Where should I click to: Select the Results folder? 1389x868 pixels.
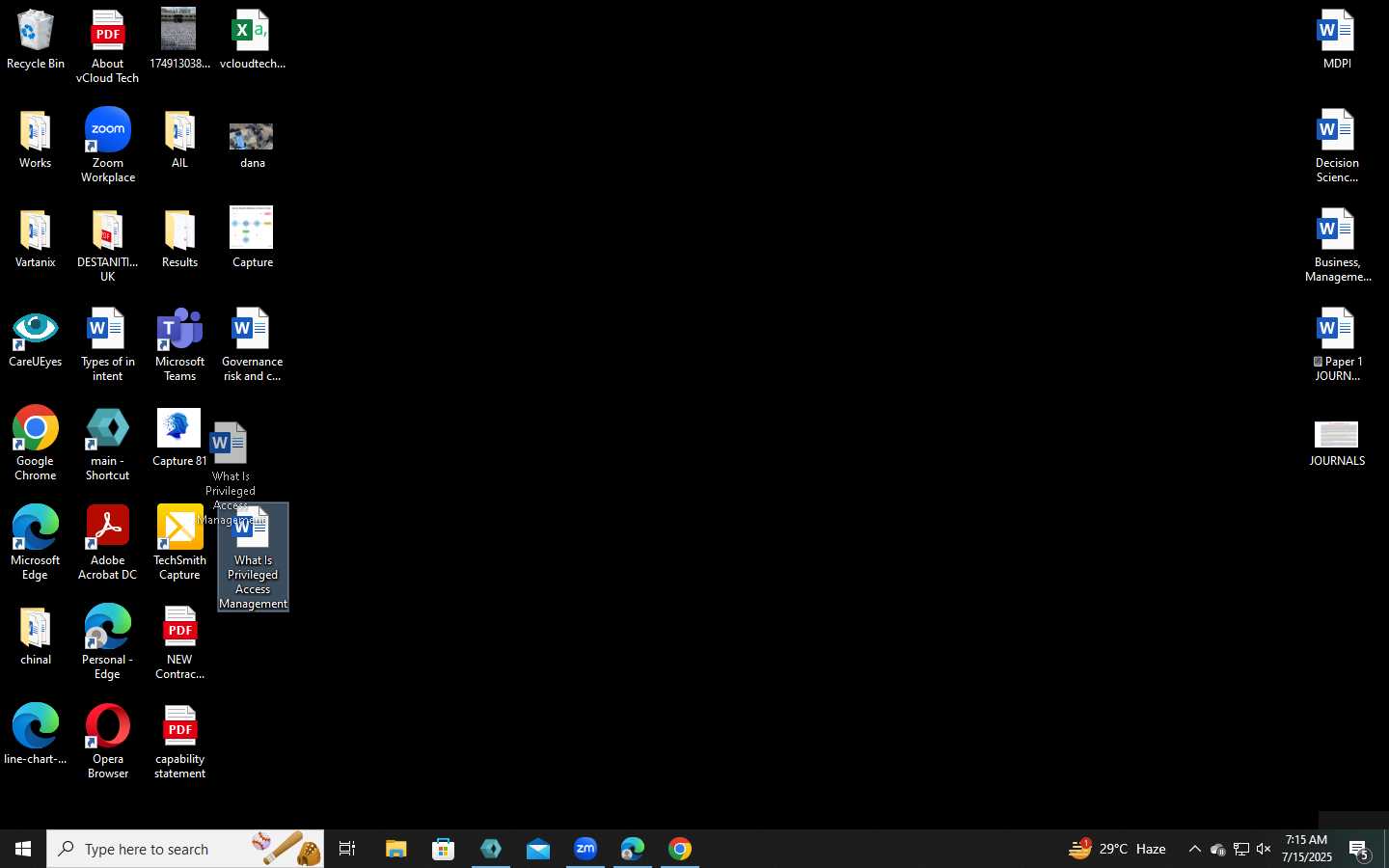click(179, 240)
